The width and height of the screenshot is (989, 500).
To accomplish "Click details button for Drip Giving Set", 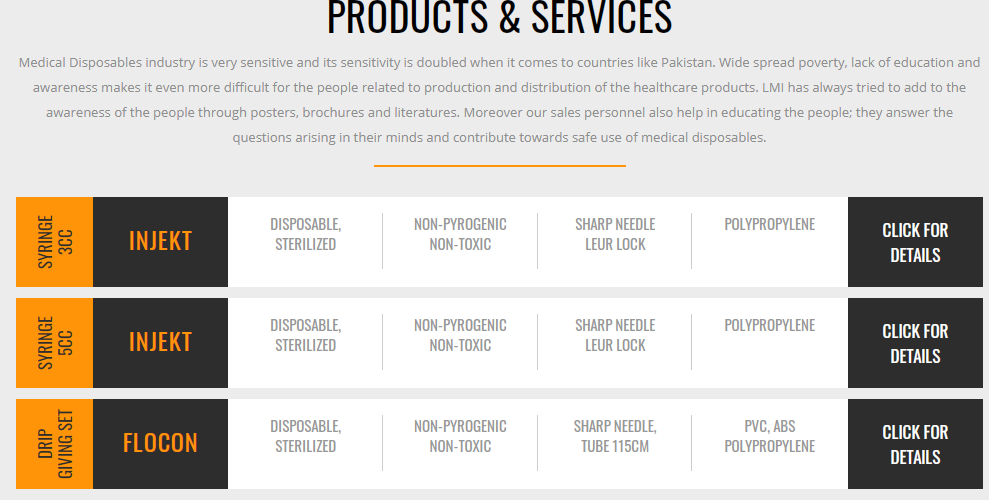I will (x=915, y=444).
